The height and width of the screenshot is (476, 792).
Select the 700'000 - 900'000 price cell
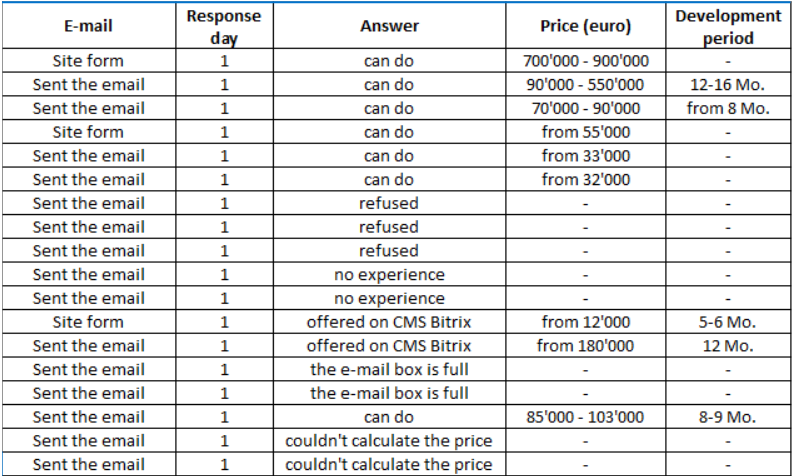[x=585, y=61]
